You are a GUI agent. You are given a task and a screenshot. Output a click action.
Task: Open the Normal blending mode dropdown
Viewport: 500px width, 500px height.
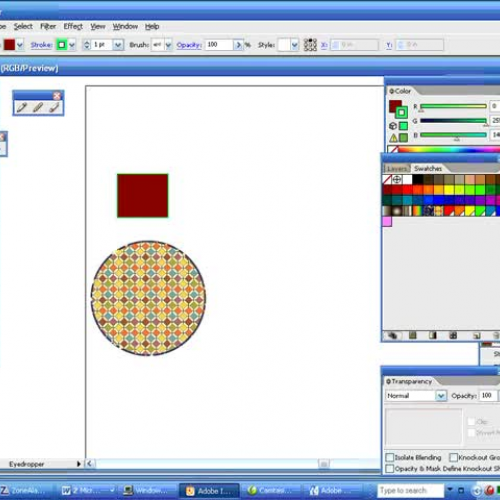click(441, 396)
